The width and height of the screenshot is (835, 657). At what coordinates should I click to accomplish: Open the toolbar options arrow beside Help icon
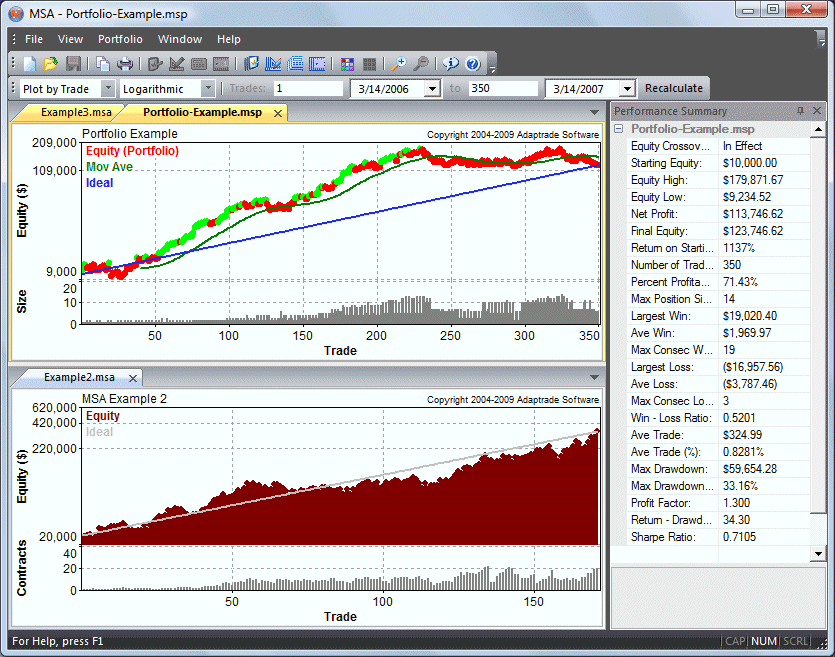tap(493, 68)
